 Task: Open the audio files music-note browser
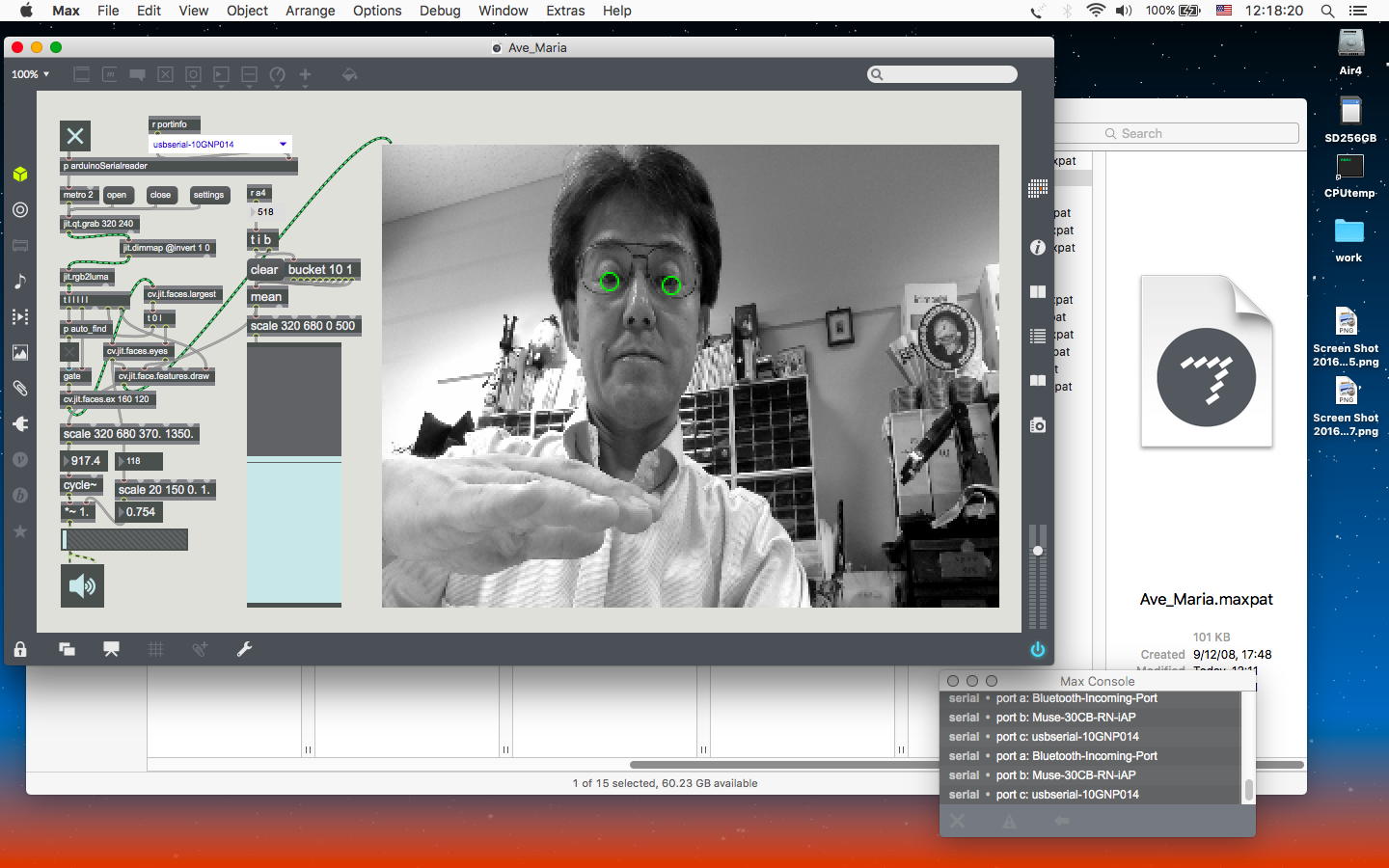[20, 282]
